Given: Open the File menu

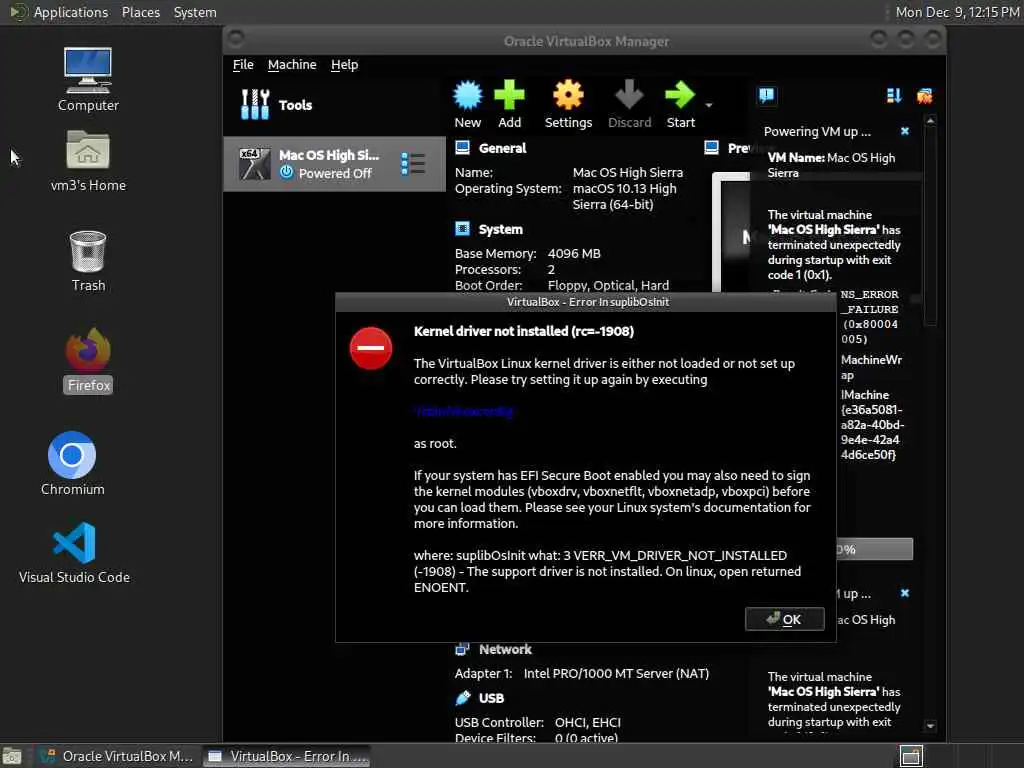Looking at the screenshot, I should point(243,65).
